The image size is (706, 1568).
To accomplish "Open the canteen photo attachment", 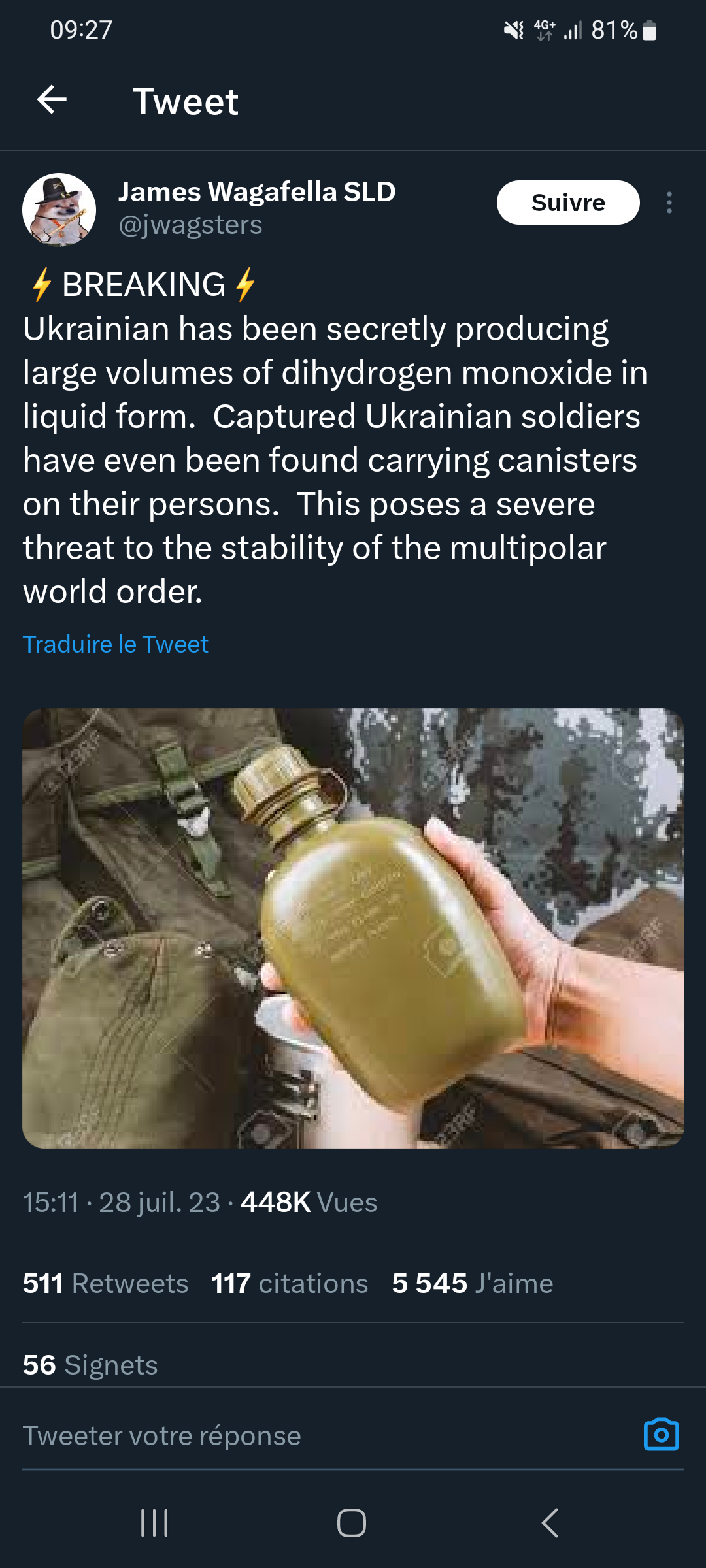I will (353, 928).
